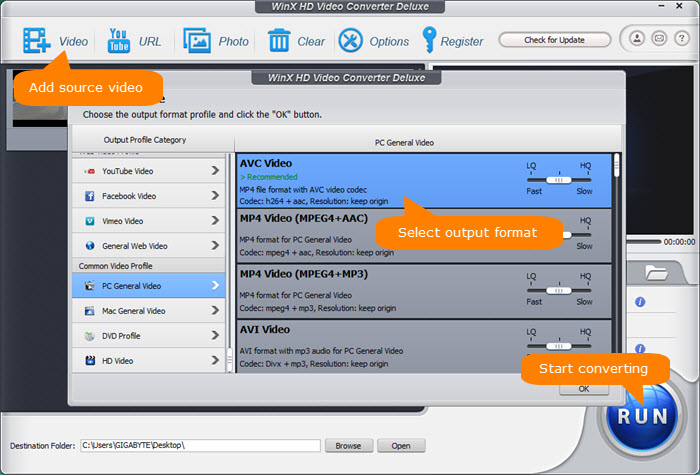Click the Options label in toolbar
This screenshot has width=700, height=475.
click(389, 42)
